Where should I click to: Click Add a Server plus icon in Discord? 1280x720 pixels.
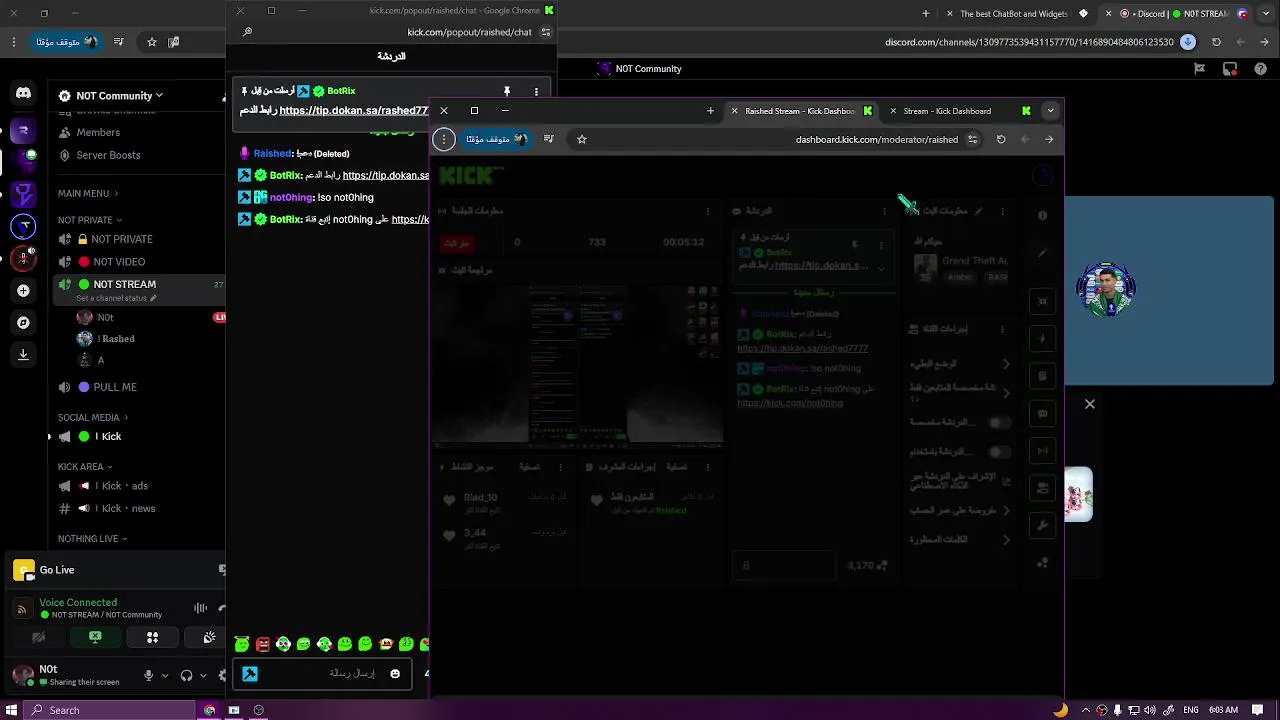point(23,290)
